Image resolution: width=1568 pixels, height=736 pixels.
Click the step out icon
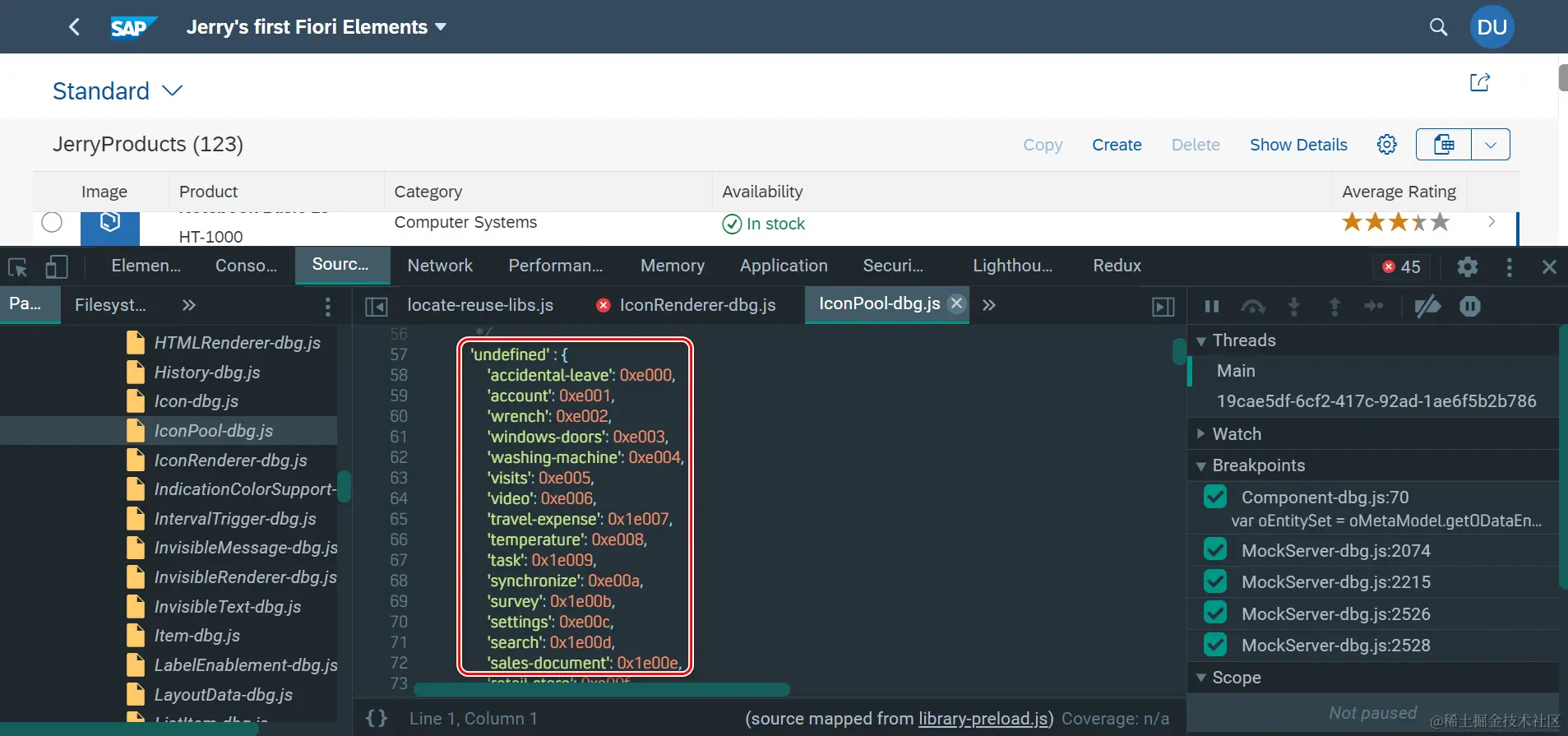click(1334, 306)
